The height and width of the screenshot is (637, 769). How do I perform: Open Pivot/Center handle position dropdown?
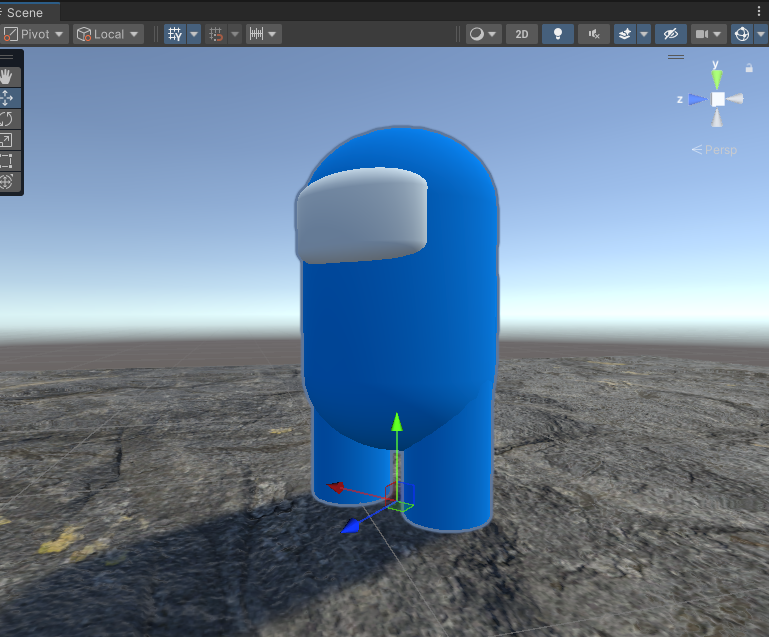33,34
